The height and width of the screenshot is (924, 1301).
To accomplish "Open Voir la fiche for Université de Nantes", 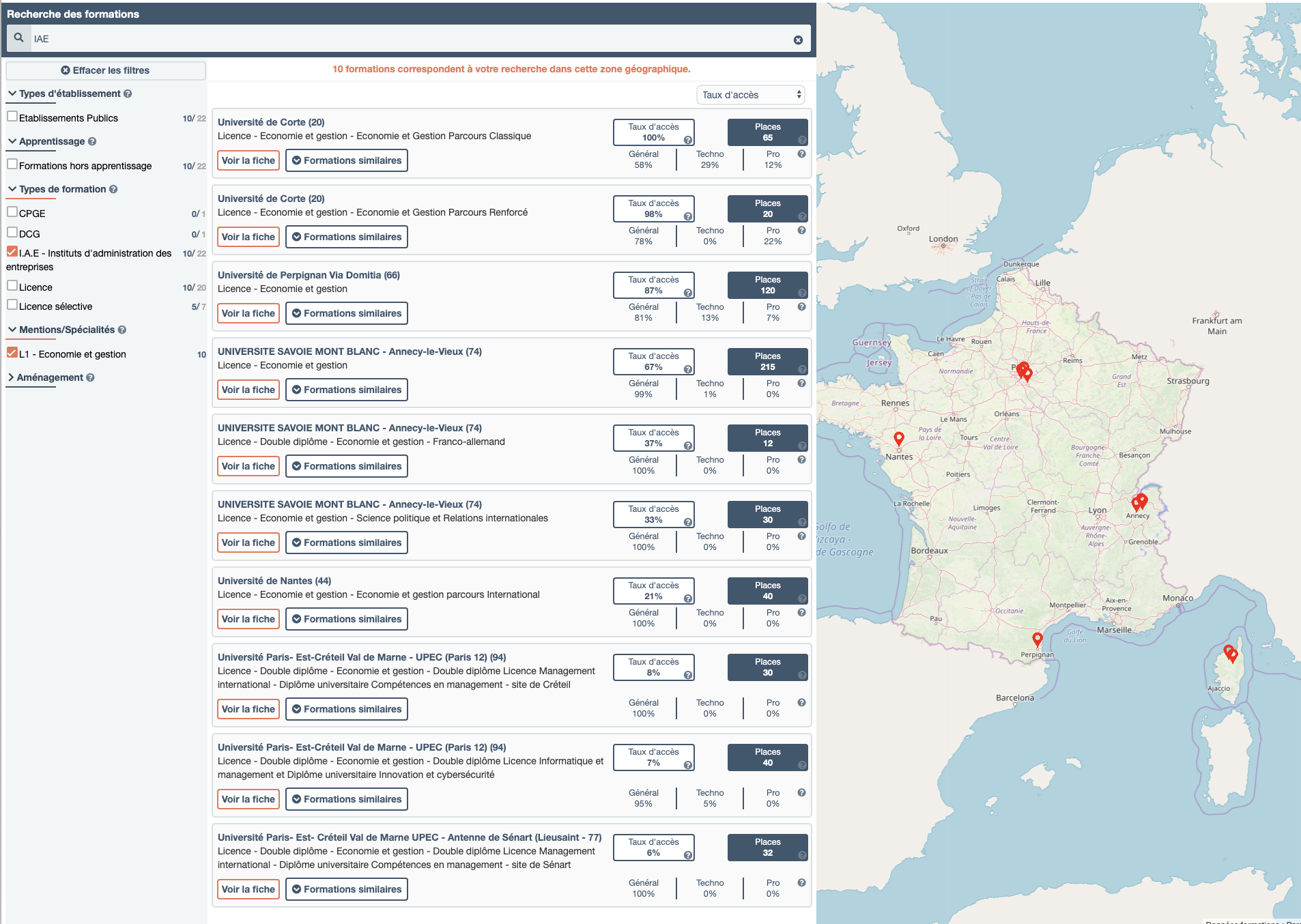I will (248, 619).
